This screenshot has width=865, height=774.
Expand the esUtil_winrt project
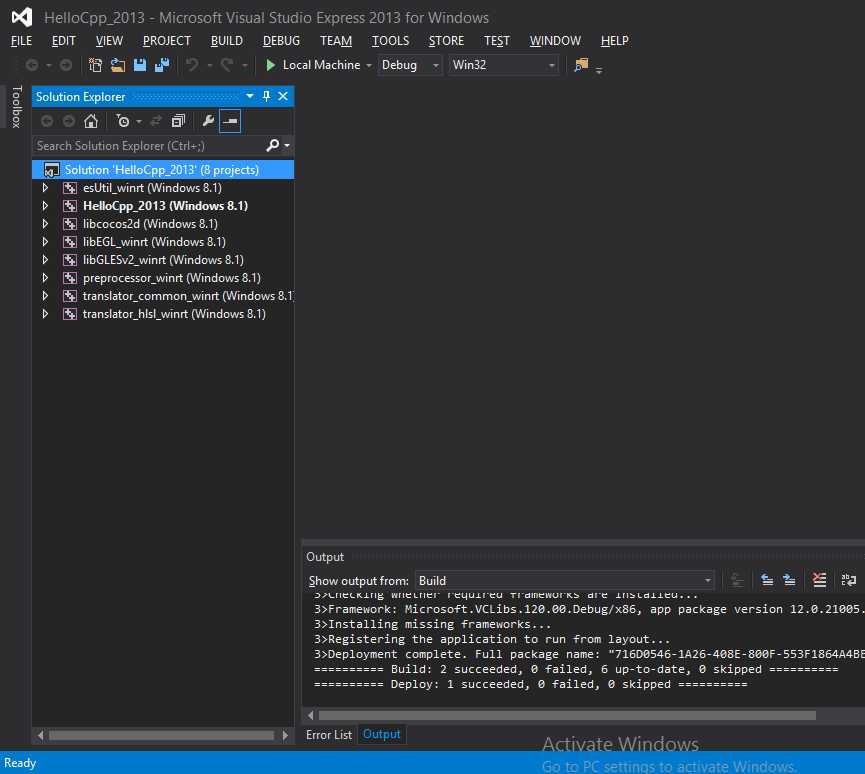[45, 188]
